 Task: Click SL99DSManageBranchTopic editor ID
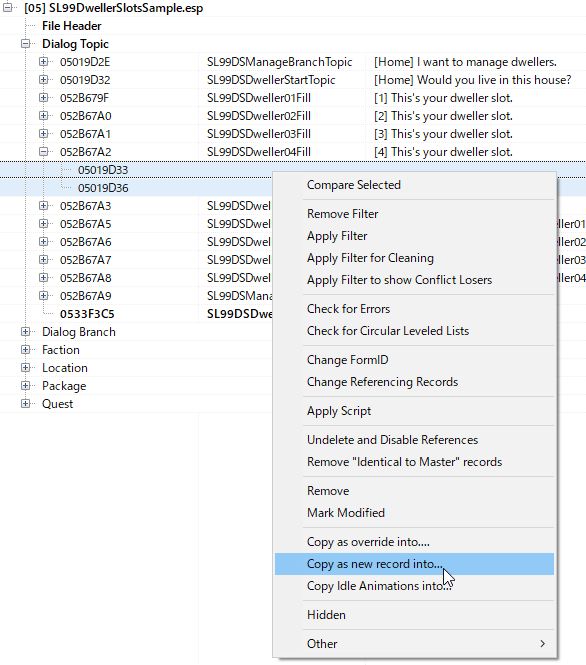click(279, 62)
